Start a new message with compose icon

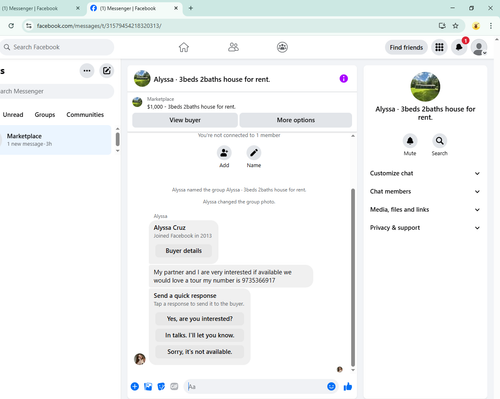[107, 71]
